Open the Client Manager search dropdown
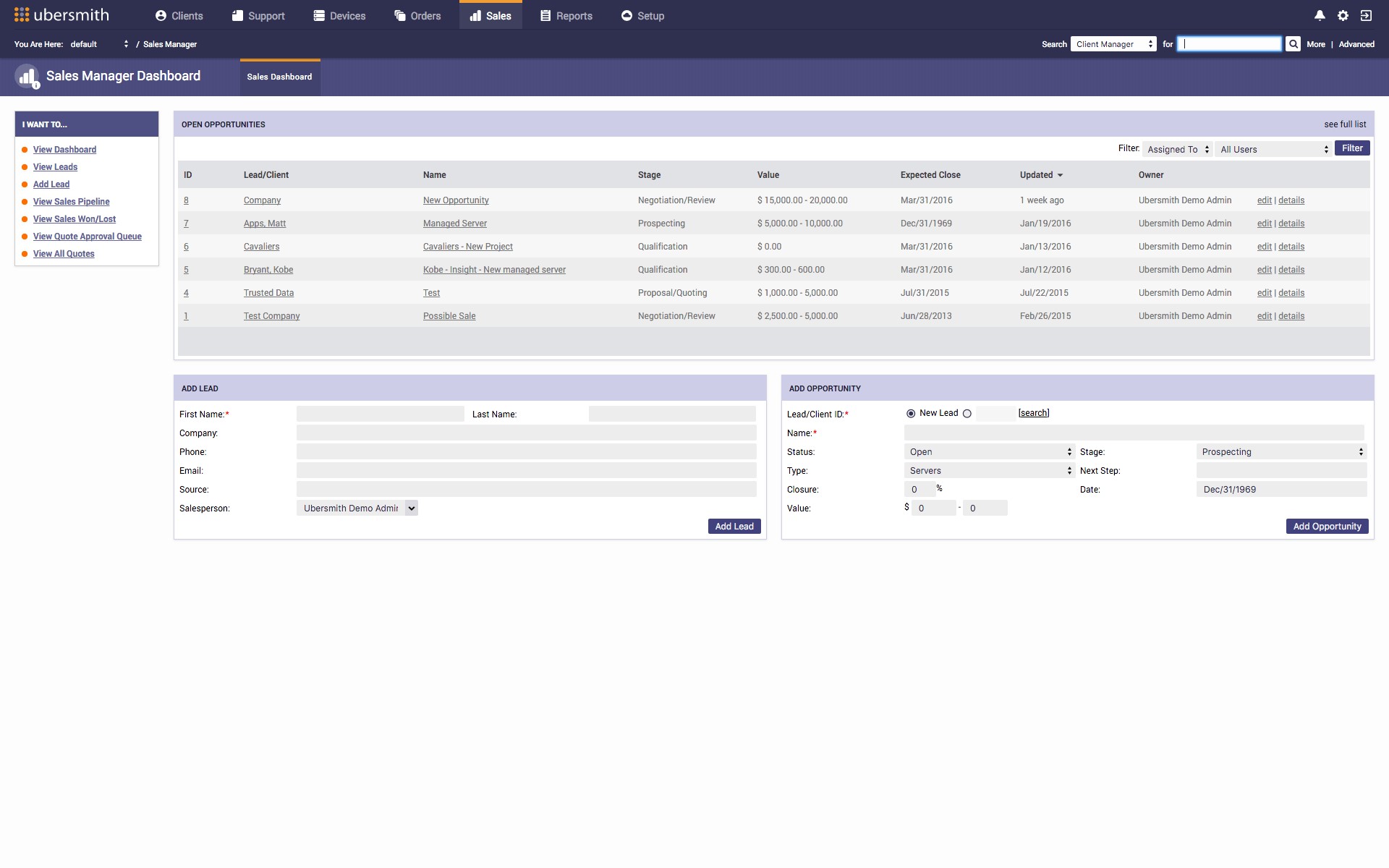This screenshot has height=868, width=1389. pyautogui.click(x=1113, y=44)
